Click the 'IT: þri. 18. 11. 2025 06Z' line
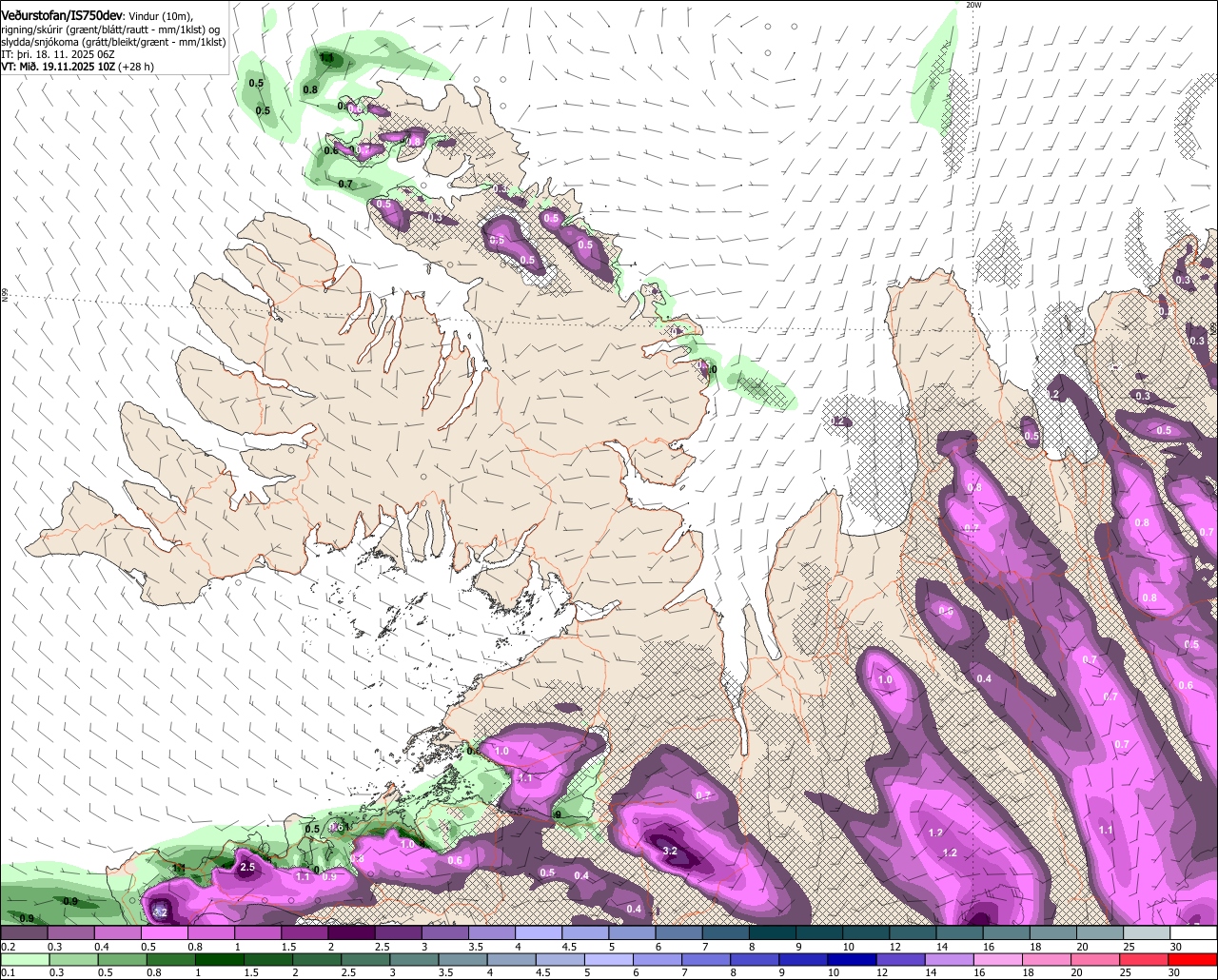Screen dimensions: 1218x980 [x=58, y=54]
